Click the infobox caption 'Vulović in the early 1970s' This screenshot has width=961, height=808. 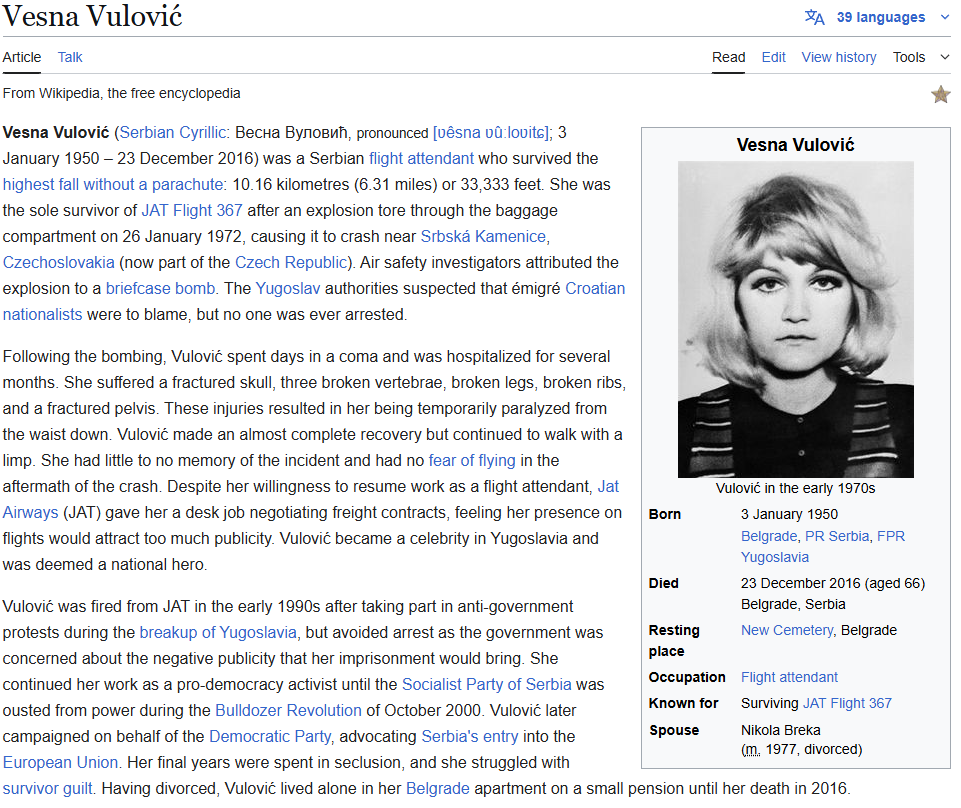tap(796, 489)
